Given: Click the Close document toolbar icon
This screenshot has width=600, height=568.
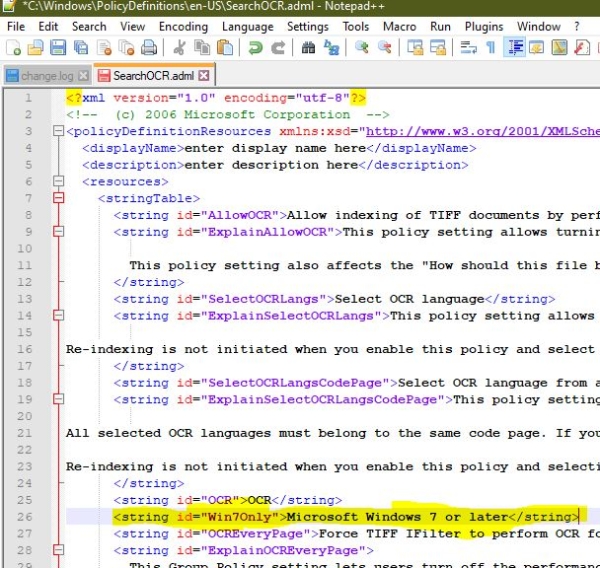Looking at the screenshot, I should point(104,48).
